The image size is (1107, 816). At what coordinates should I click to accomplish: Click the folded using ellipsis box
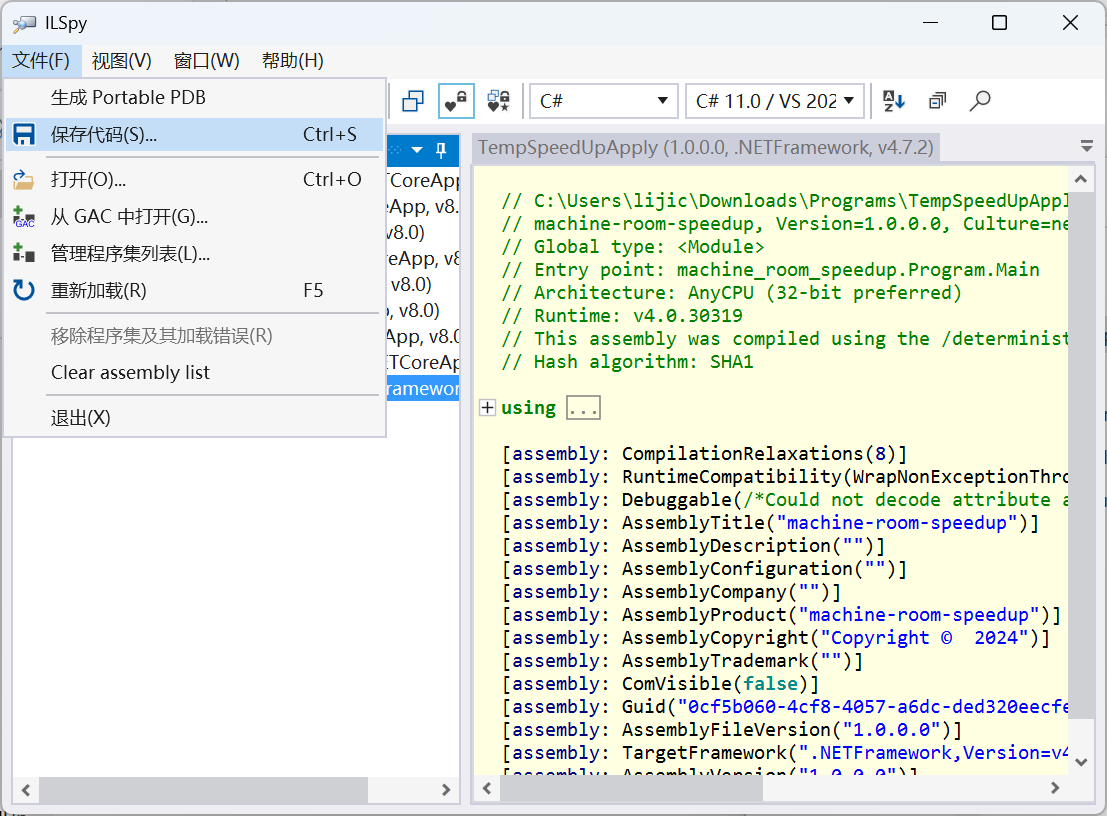[583, 408]
